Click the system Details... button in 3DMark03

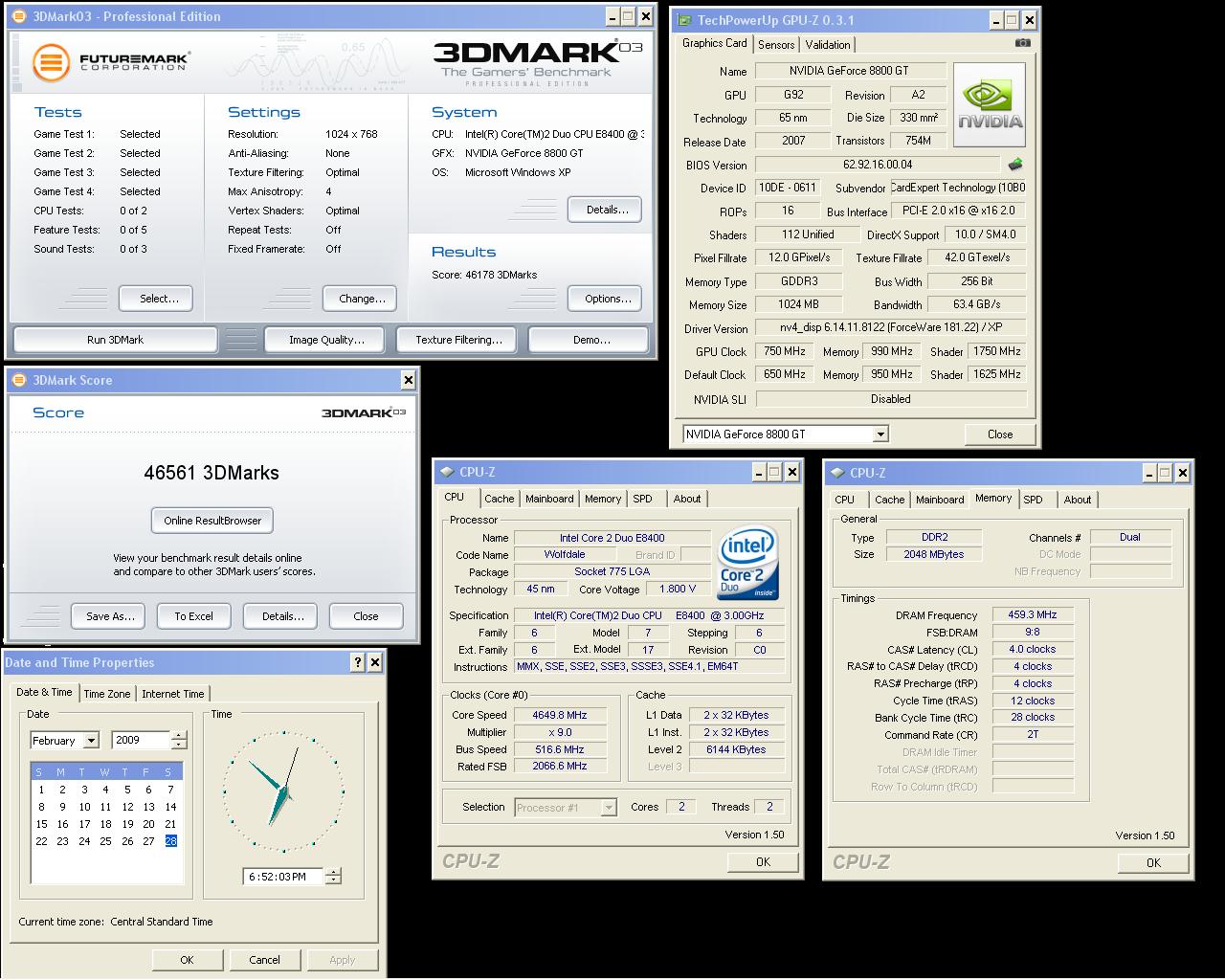607,210
